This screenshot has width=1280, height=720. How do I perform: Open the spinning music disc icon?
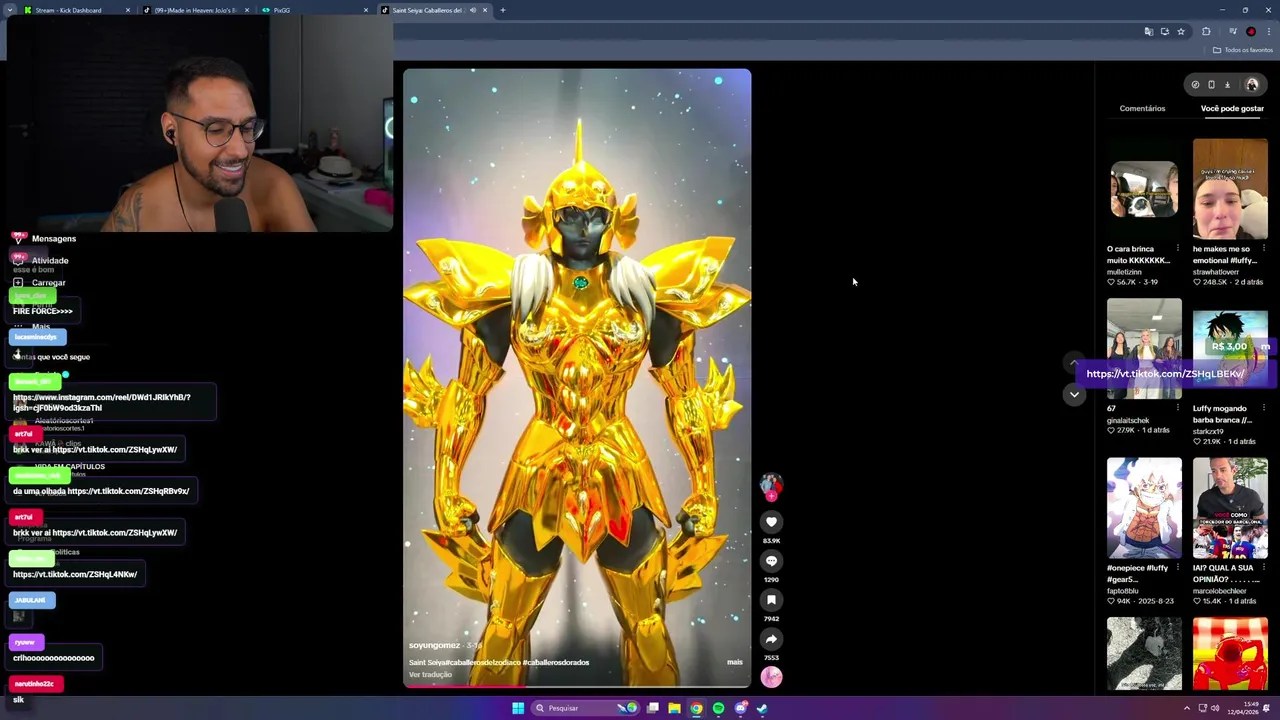(771, 677)
